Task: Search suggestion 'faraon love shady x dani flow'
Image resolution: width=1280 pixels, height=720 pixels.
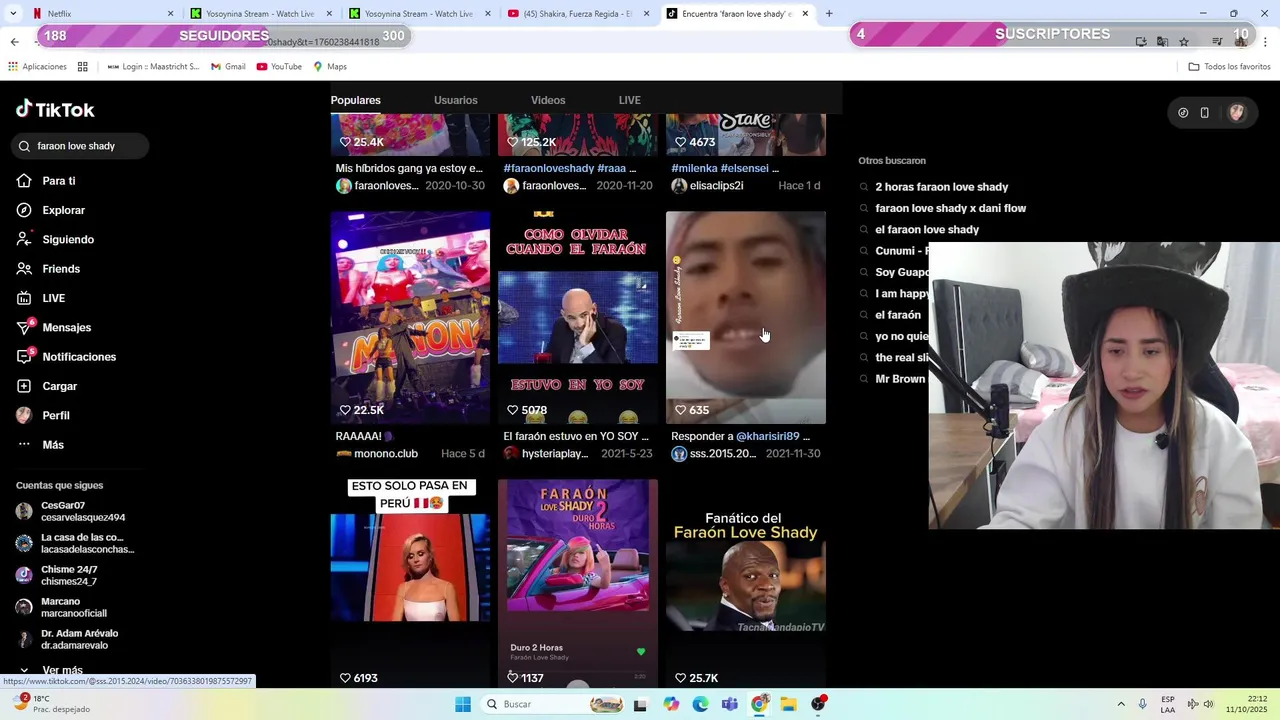Action: pos(950,208)
